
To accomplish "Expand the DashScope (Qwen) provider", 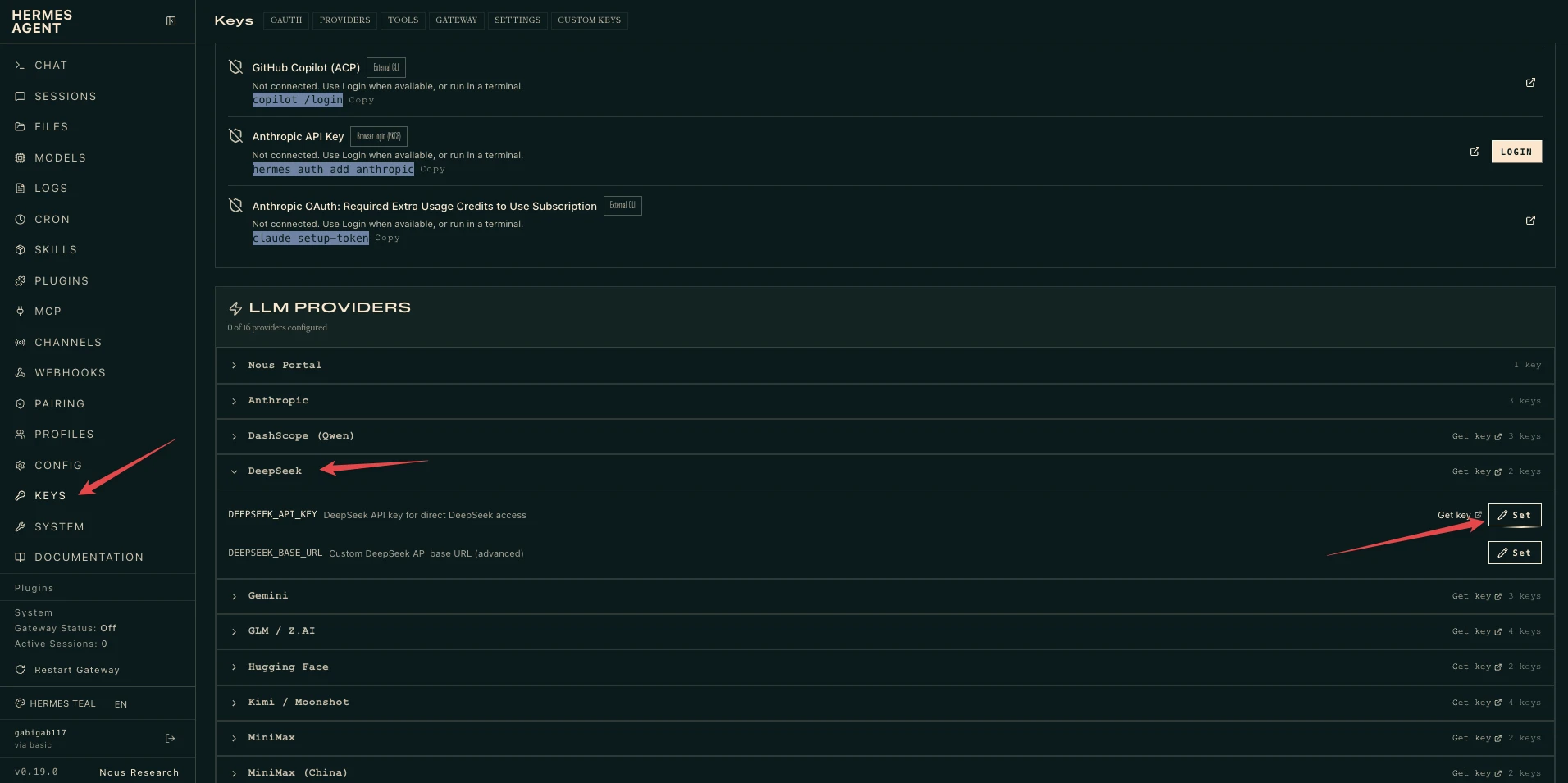I will click(x=885, y=436).
